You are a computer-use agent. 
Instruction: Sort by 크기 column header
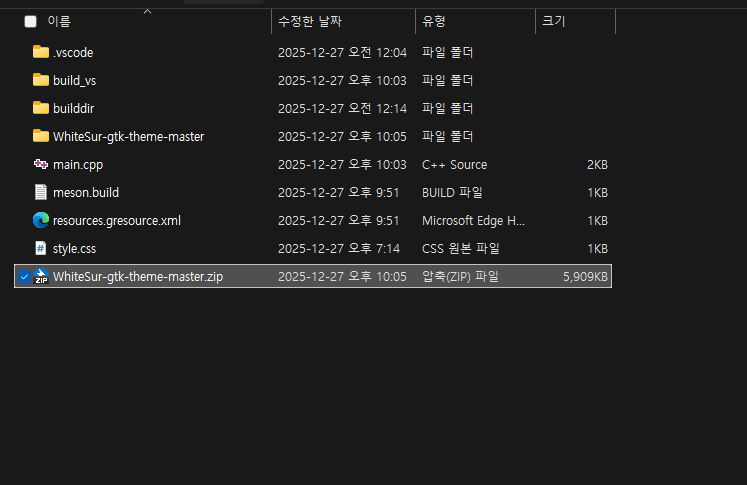(553, 21)
